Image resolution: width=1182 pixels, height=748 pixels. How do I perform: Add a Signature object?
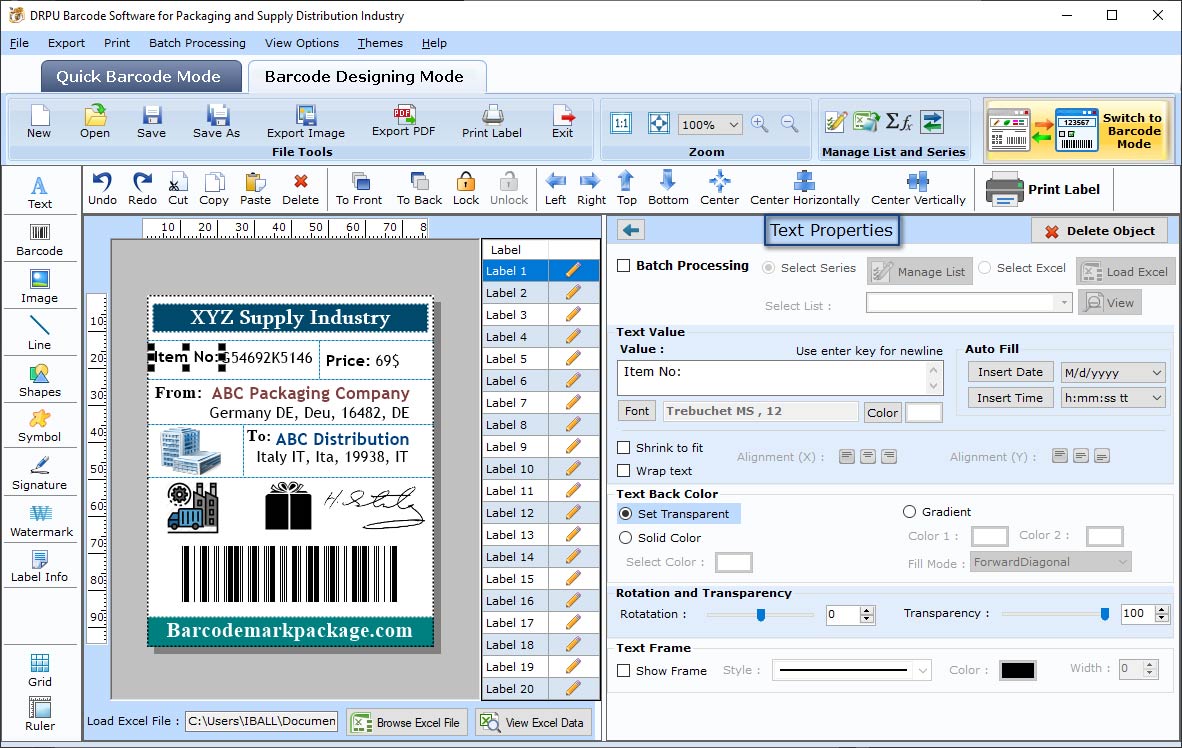39,474
